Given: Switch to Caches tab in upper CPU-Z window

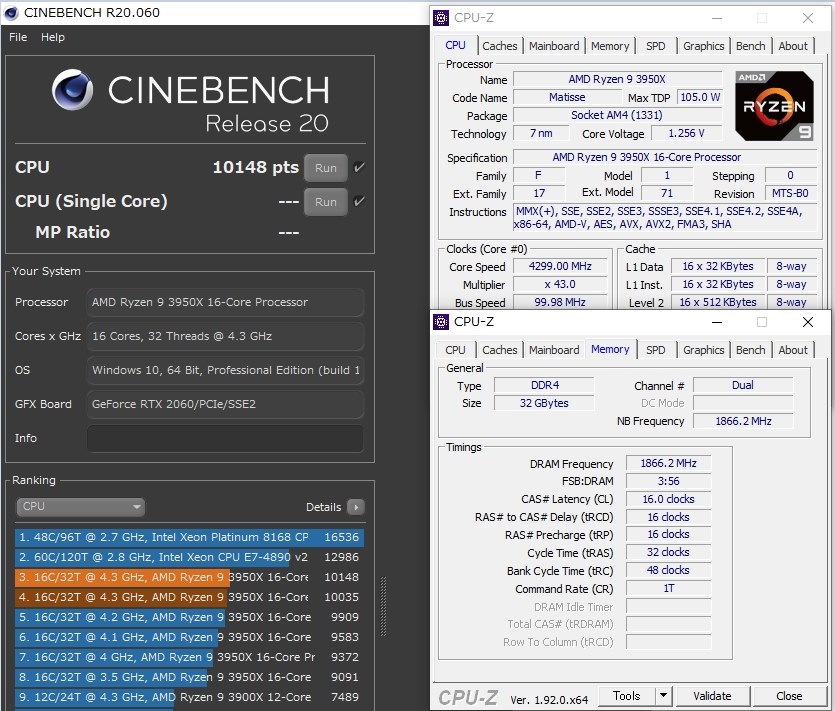Looking at the screenshot, I should (500, 46).
